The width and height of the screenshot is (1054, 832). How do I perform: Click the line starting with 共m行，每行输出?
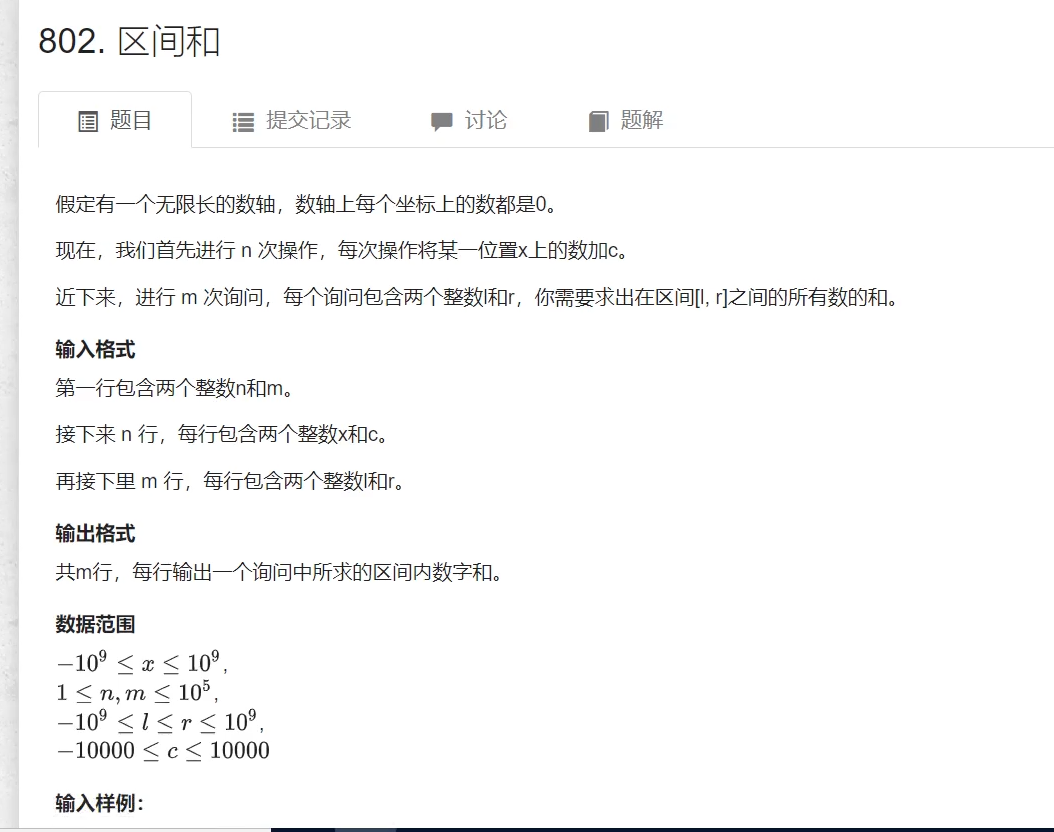click(279, 573)
